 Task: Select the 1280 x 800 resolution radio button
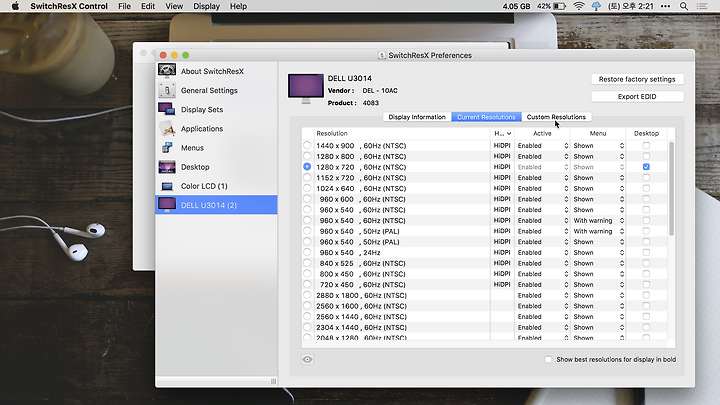(307, 156)
